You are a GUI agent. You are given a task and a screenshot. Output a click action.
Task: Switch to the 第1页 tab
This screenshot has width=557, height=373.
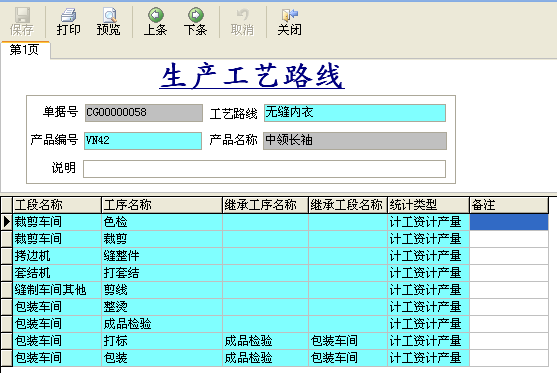(25, 50)
